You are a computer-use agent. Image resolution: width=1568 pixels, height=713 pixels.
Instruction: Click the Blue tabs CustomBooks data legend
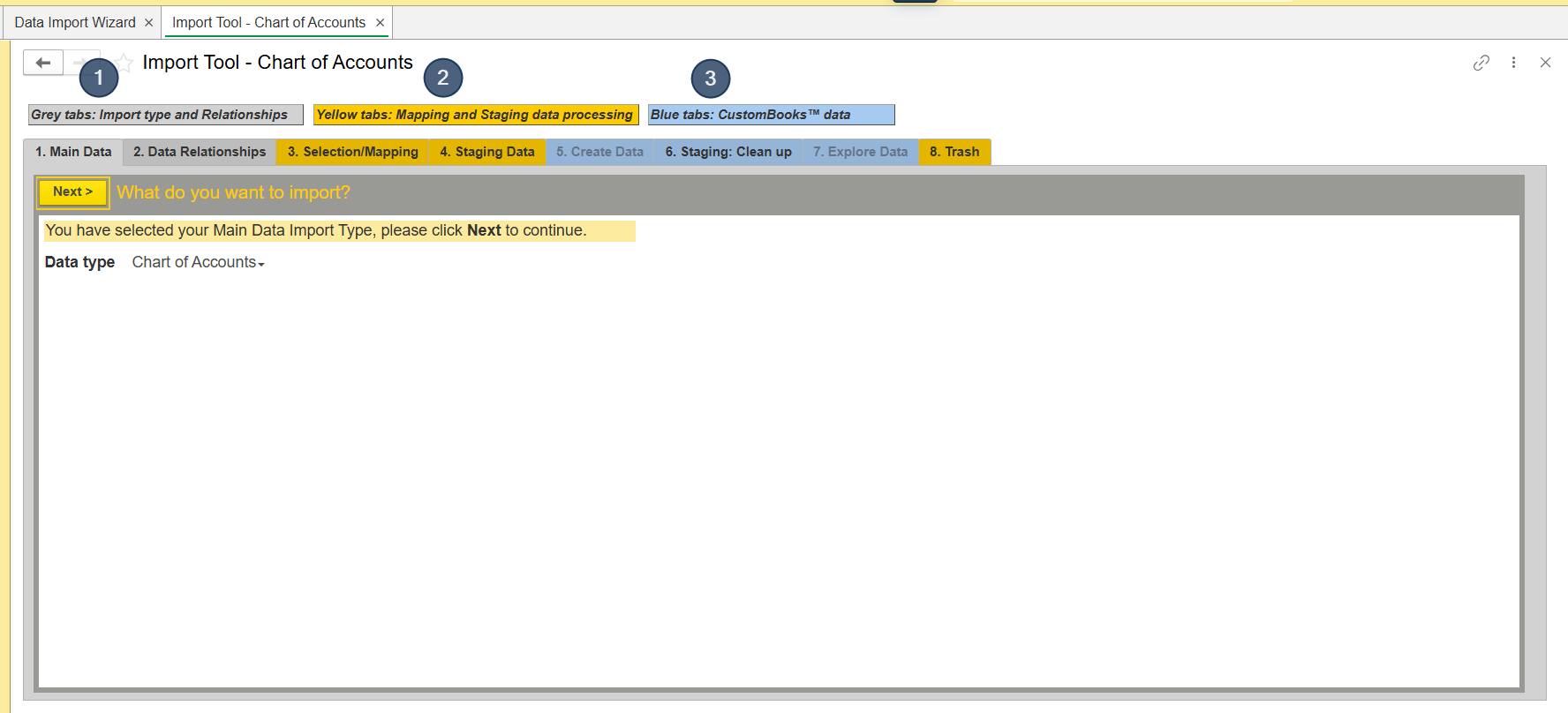771,115
